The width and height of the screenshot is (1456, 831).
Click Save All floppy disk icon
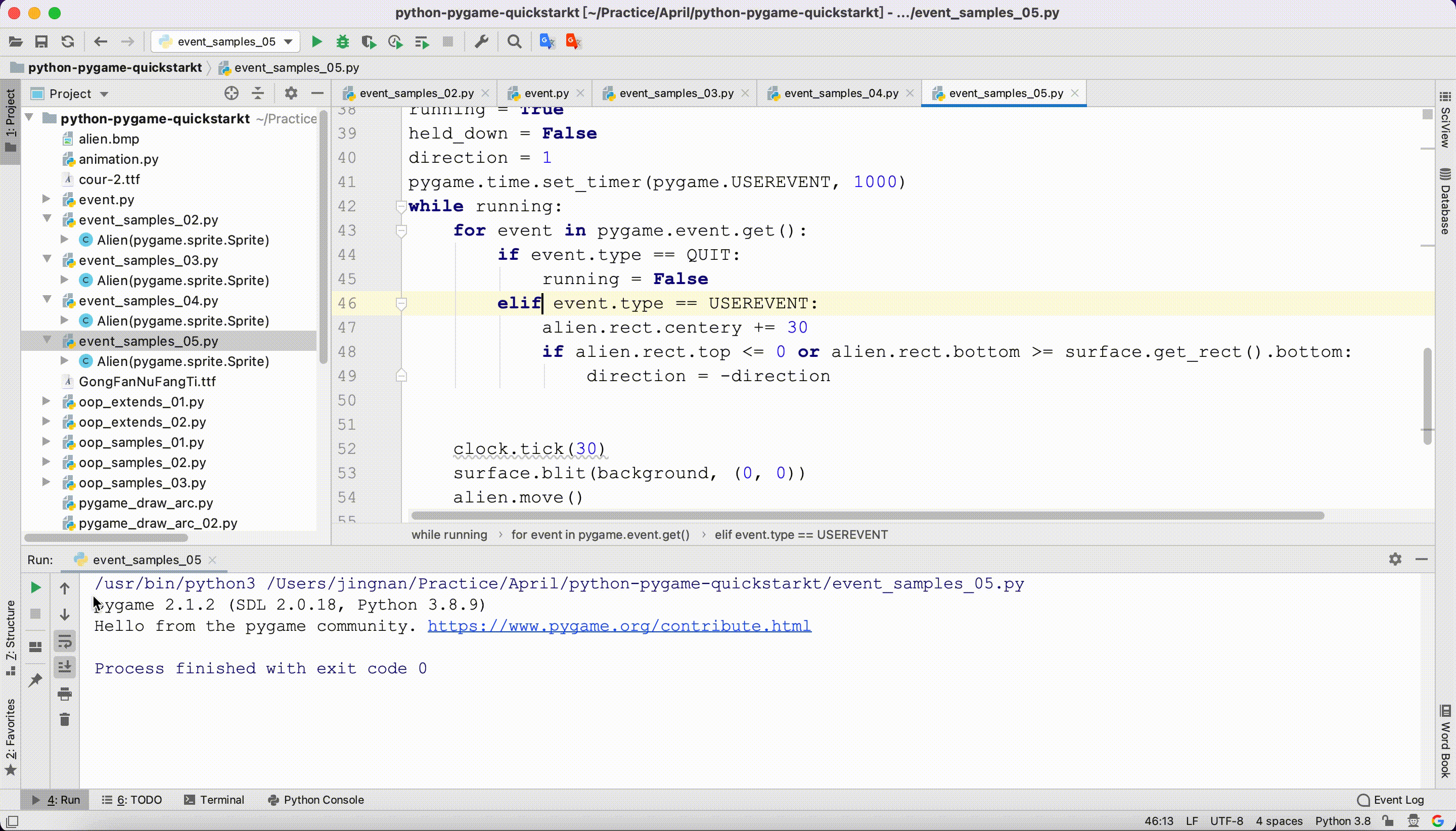click(41, 41)
